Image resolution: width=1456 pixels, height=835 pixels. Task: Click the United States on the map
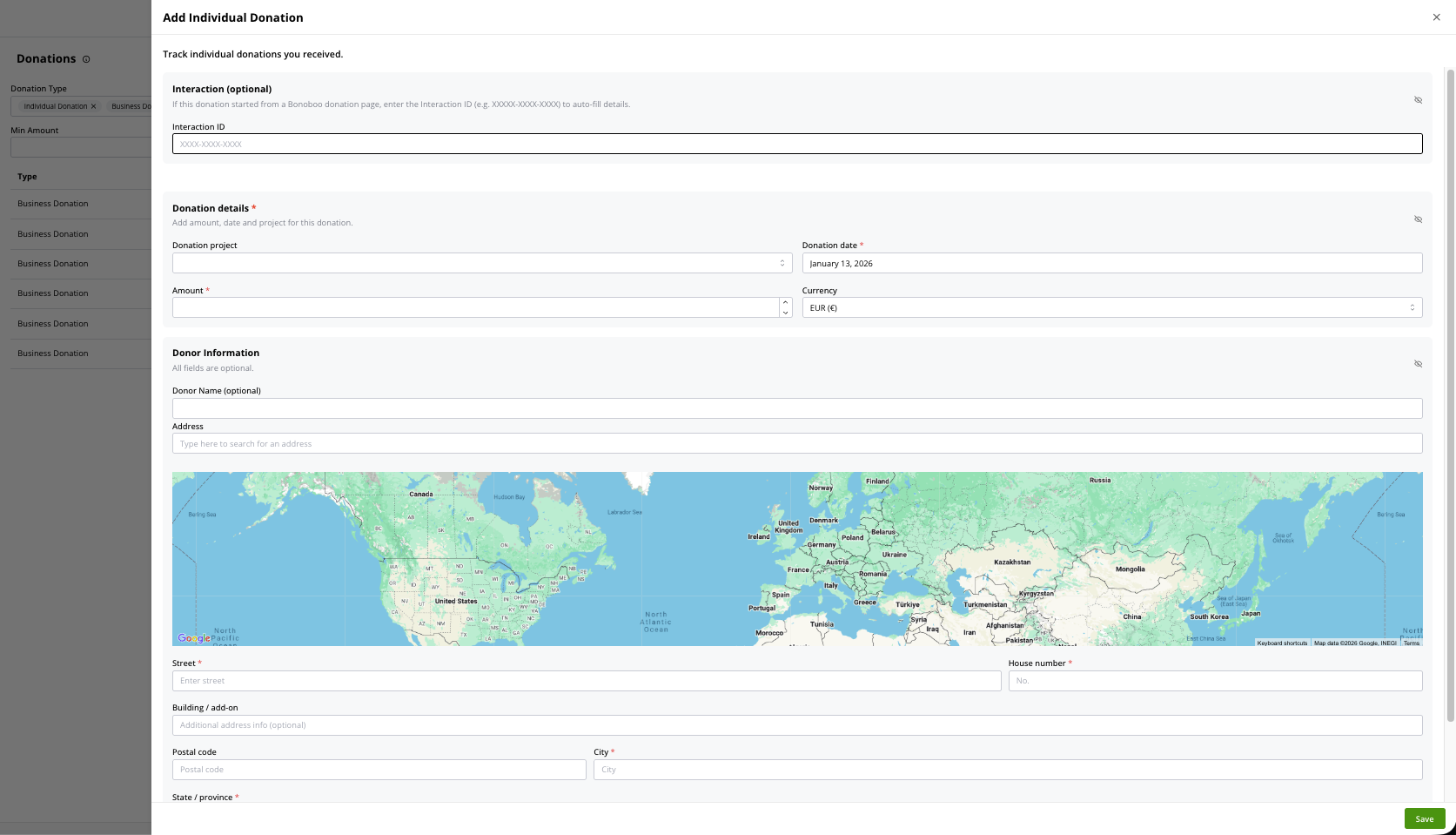455,601
